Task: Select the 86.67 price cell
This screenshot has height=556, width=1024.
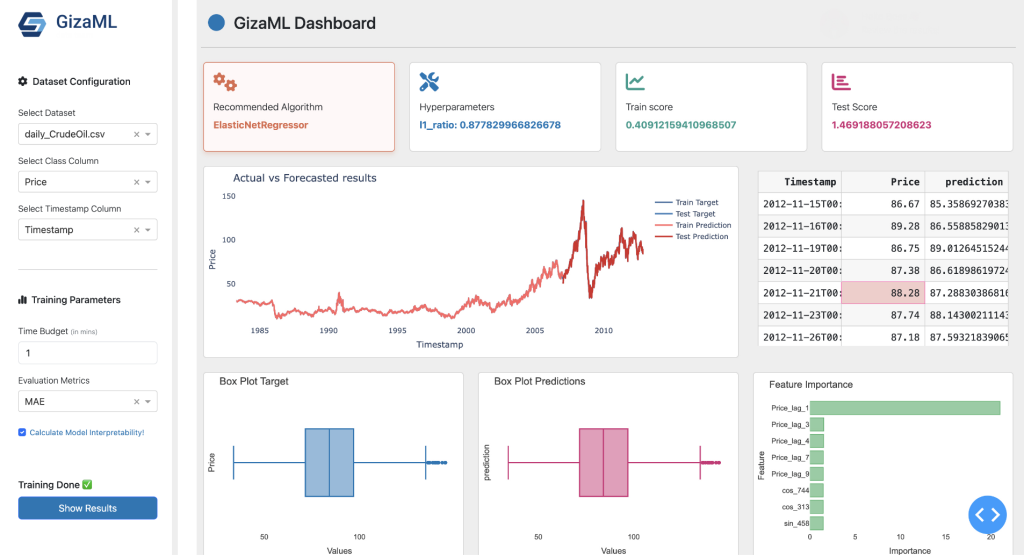Action: (883, 204)
